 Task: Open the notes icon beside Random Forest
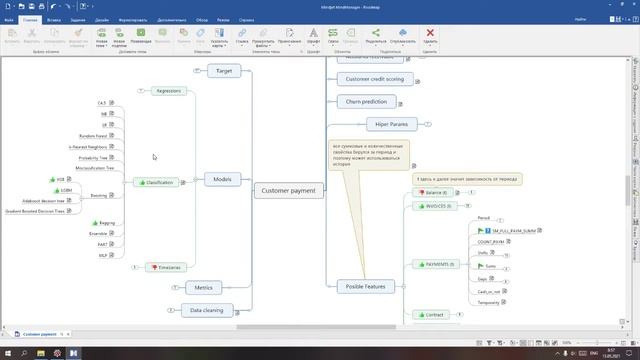click(x=111, y=136)
